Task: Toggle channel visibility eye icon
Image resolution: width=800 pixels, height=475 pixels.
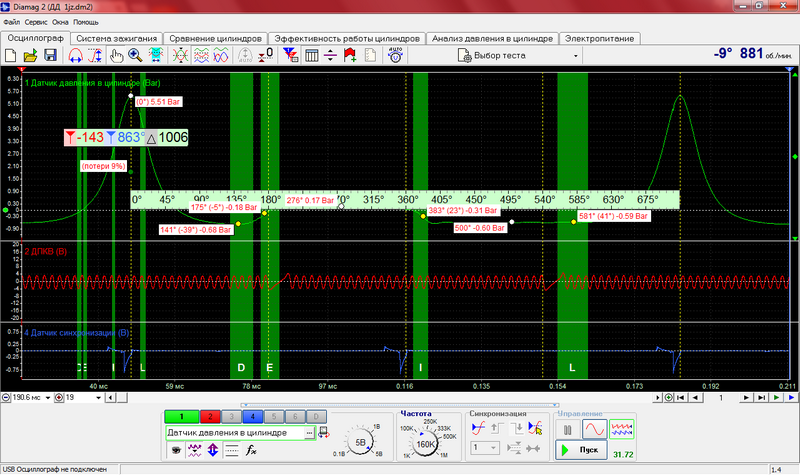Action: (176, 450)
